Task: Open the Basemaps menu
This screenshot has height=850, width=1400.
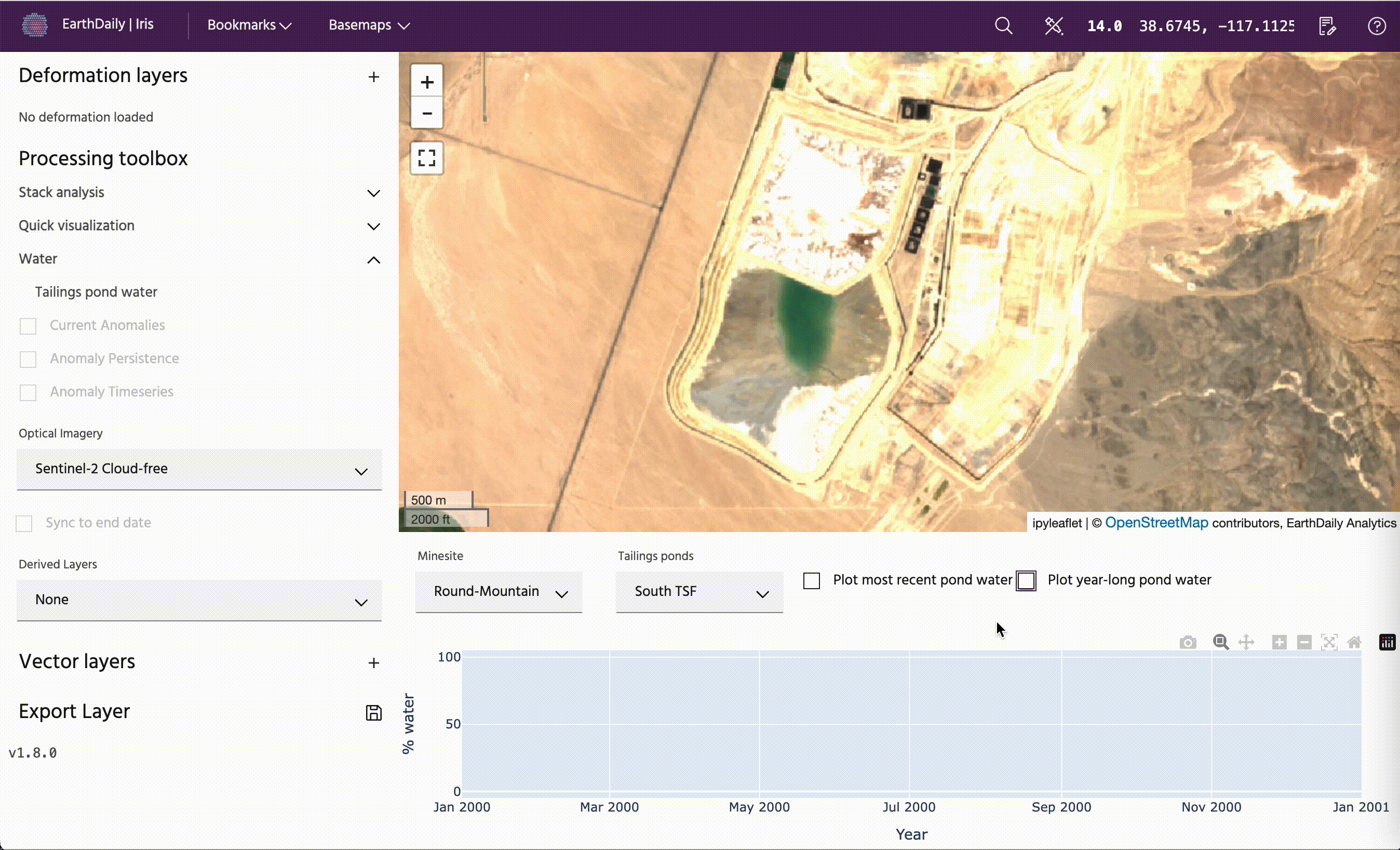Action: (x=369, y=25)
